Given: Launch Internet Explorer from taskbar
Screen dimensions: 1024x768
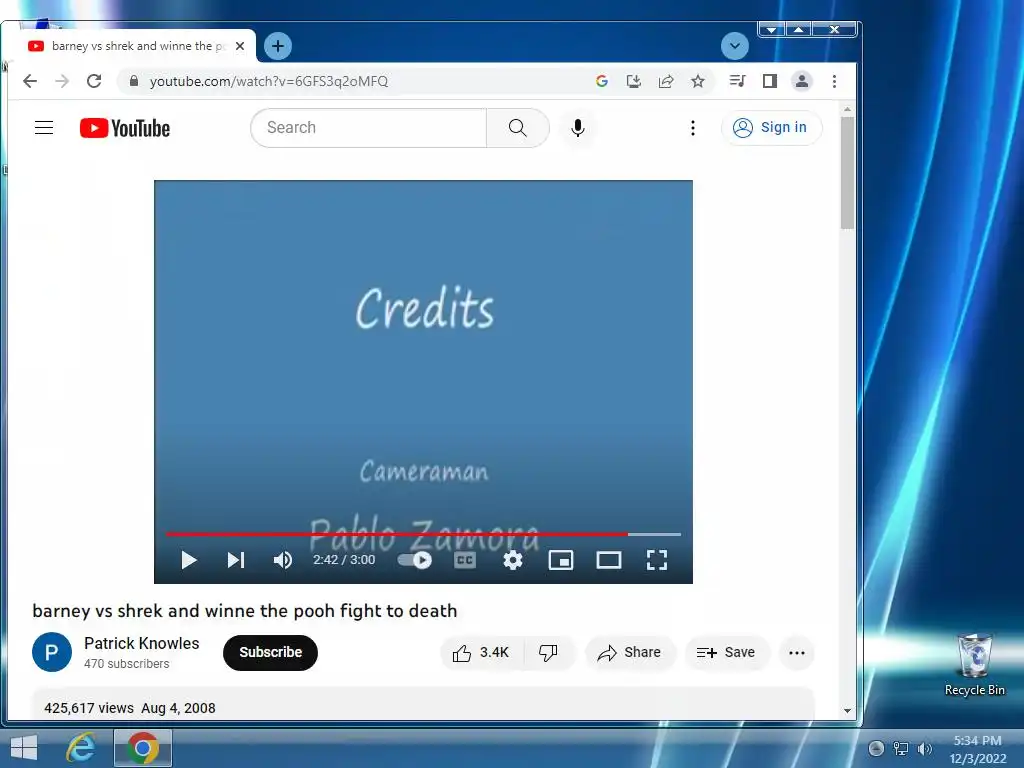Looking at the screenshot, I should pyautogui.click(x=81, y=748).
